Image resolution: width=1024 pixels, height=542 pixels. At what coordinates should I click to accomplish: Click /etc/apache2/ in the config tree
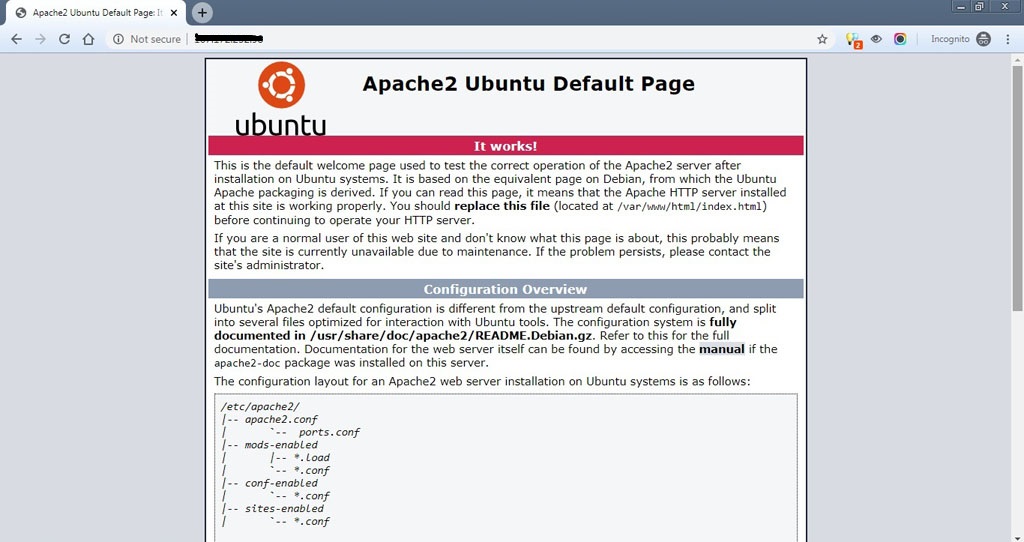(x=260, y=406)
